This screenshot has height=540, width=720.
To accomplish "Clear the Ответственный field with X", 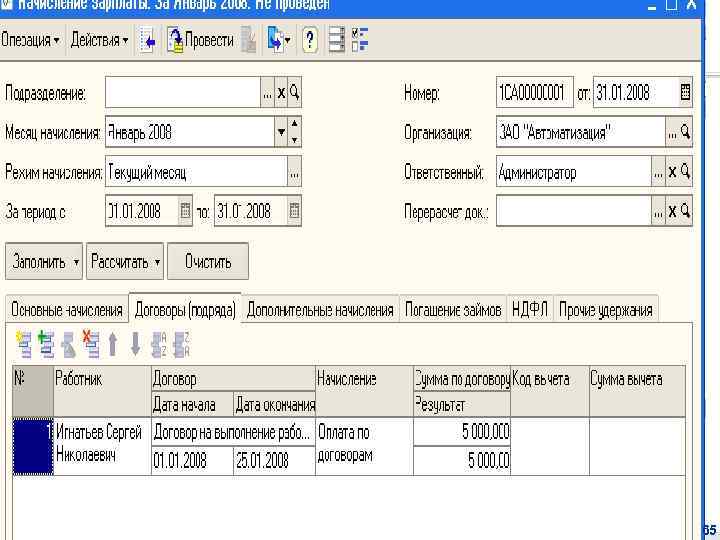I will (x=672, y=172).
